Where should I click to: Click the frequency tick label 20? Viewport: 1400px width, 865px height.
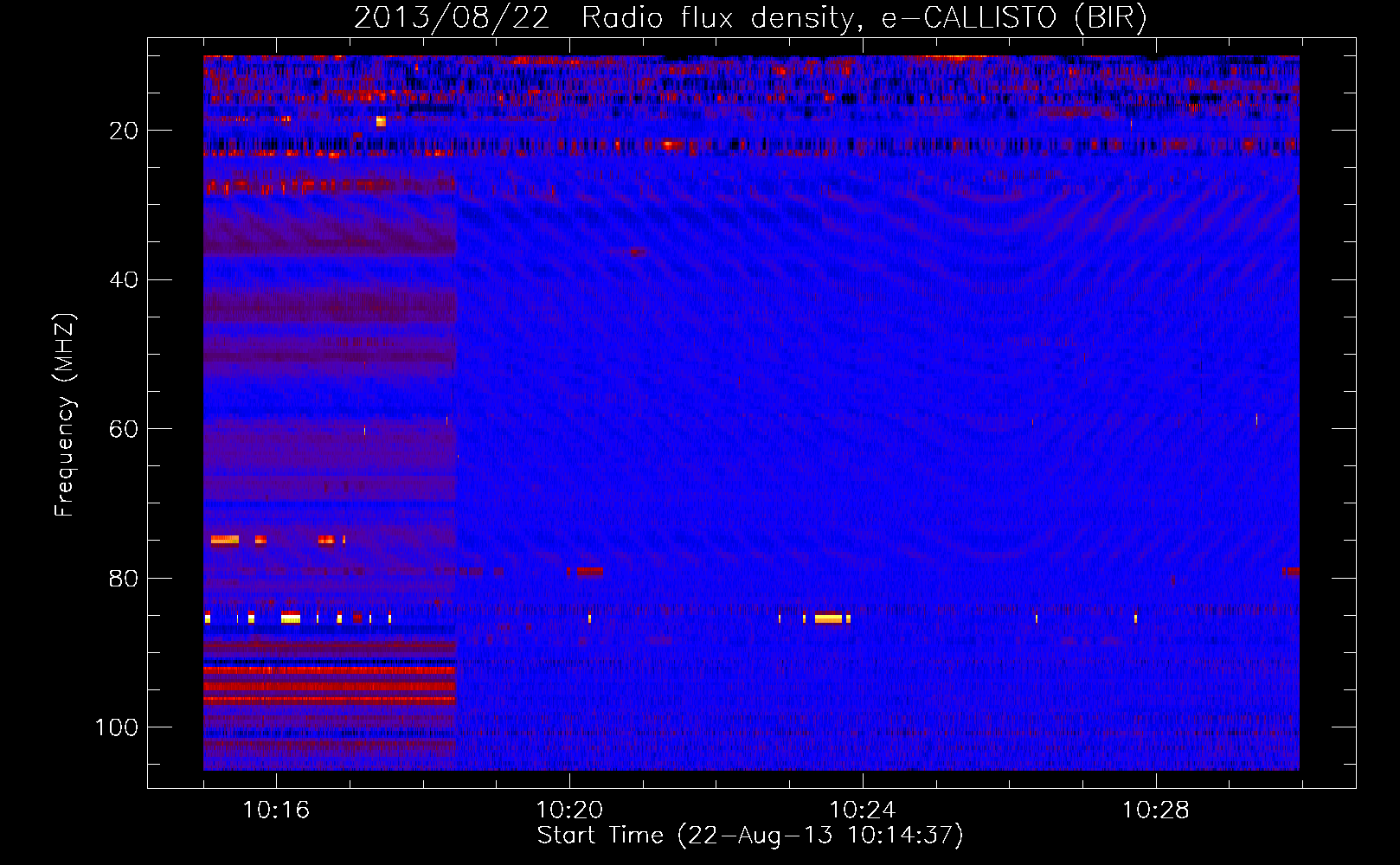point(124,131)
